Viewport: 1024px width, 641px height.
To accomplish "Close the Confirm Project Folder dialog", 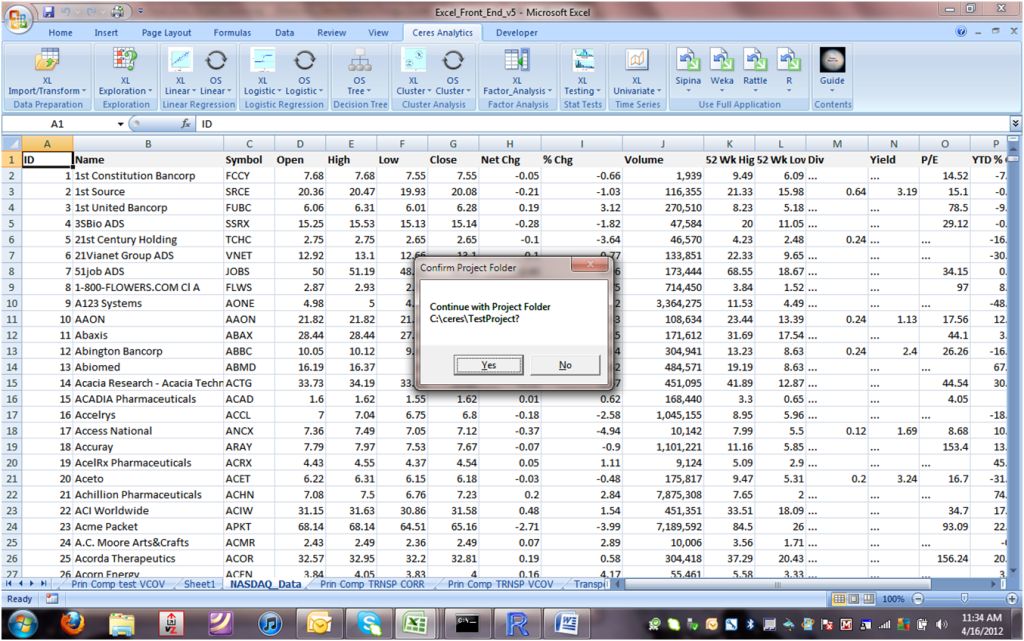I will click(x=589, y=264).
